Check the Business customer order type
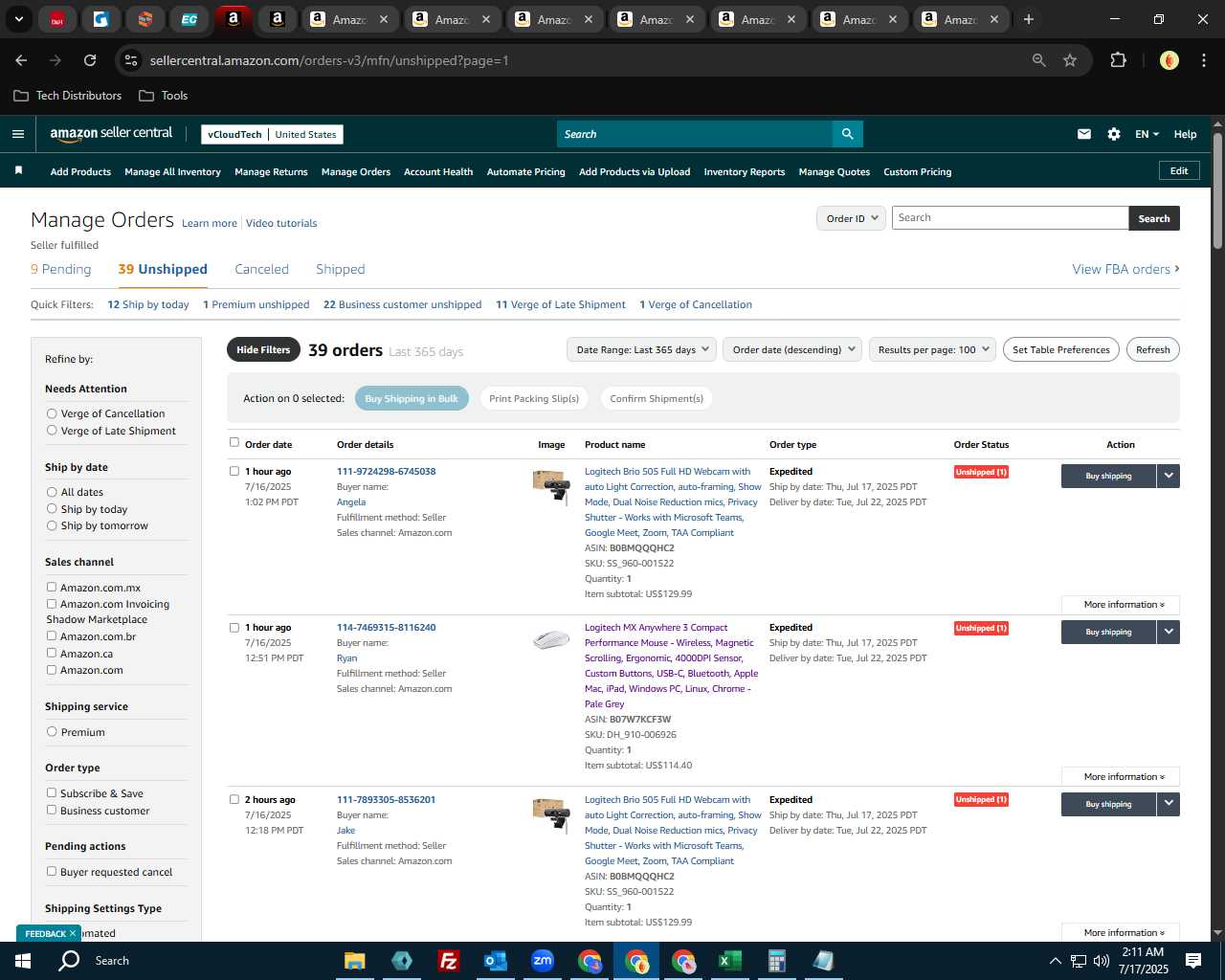Screen dimensions: 1225x980 coord(52,811)
